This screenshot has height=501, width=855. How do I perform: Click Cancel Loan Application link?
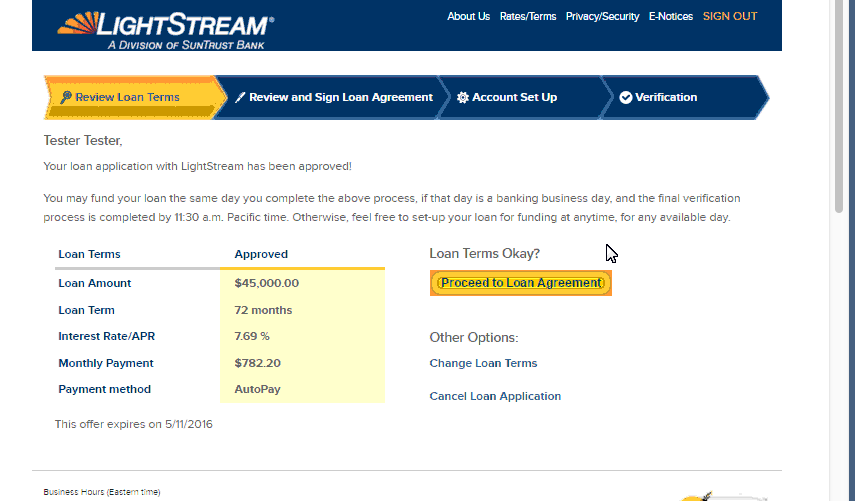click(x=495, y=396)
